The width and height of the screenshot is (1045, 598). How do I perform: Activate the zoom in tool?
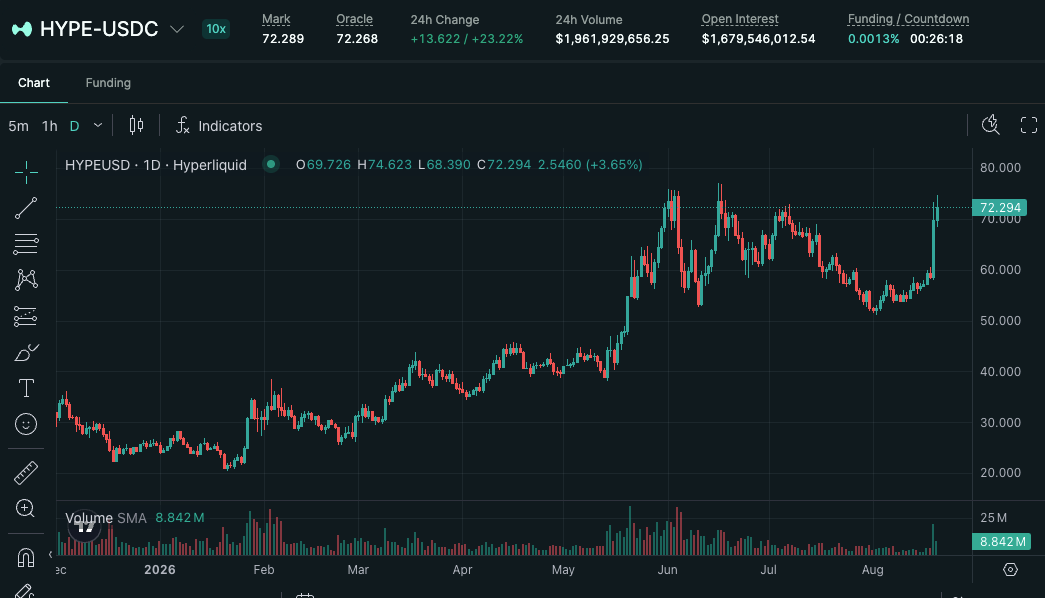[25, 509]
